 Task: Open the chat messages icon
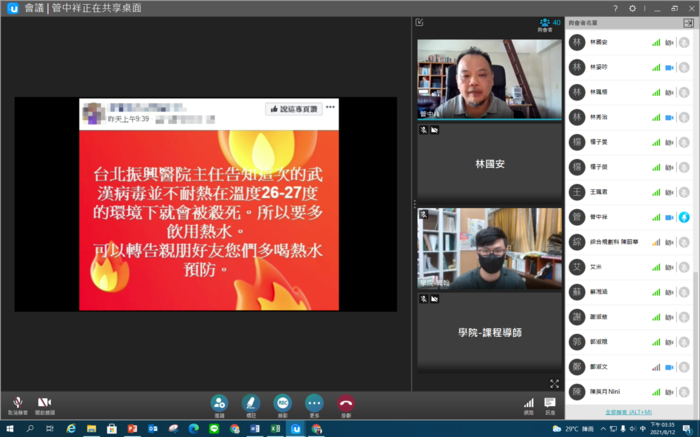(550, 405)
